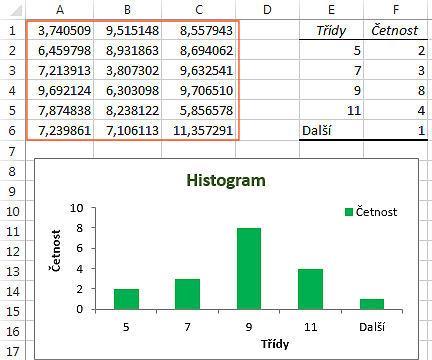Click the chart bar for class 7
432x360 pixels.
pos(187,294)
